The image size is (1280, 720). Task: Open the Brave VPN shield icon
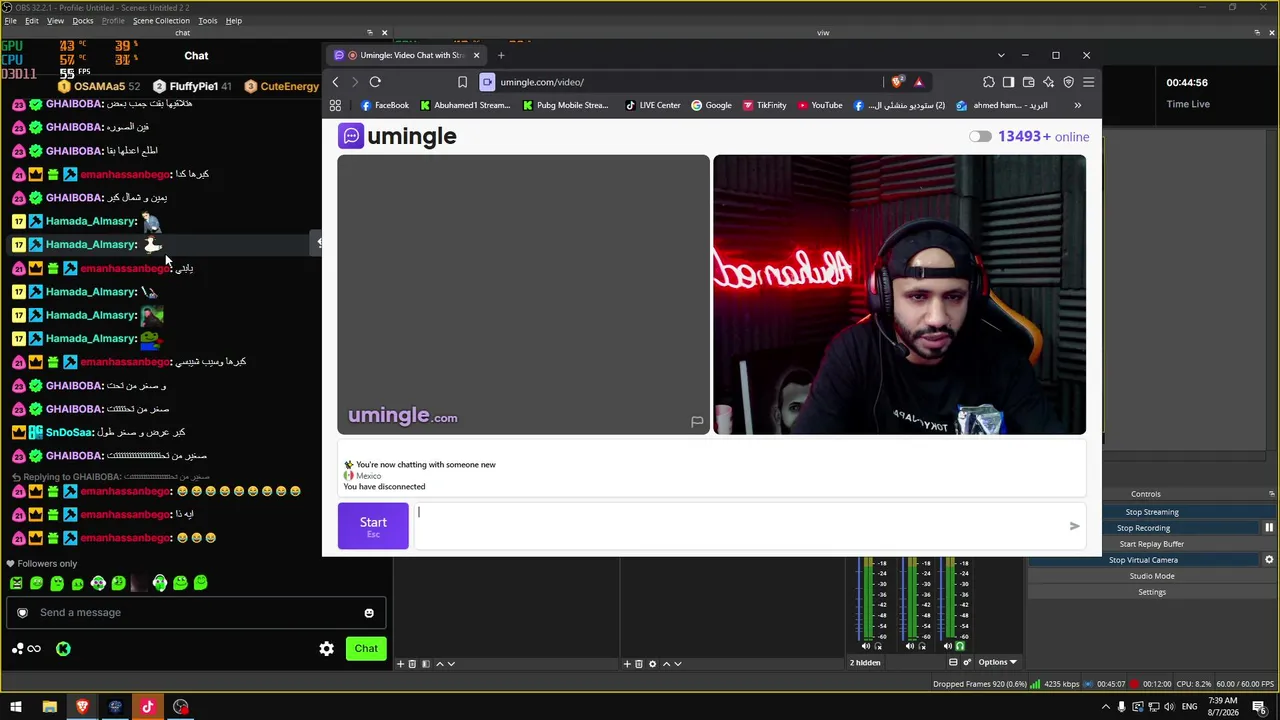click(1068, 82)
